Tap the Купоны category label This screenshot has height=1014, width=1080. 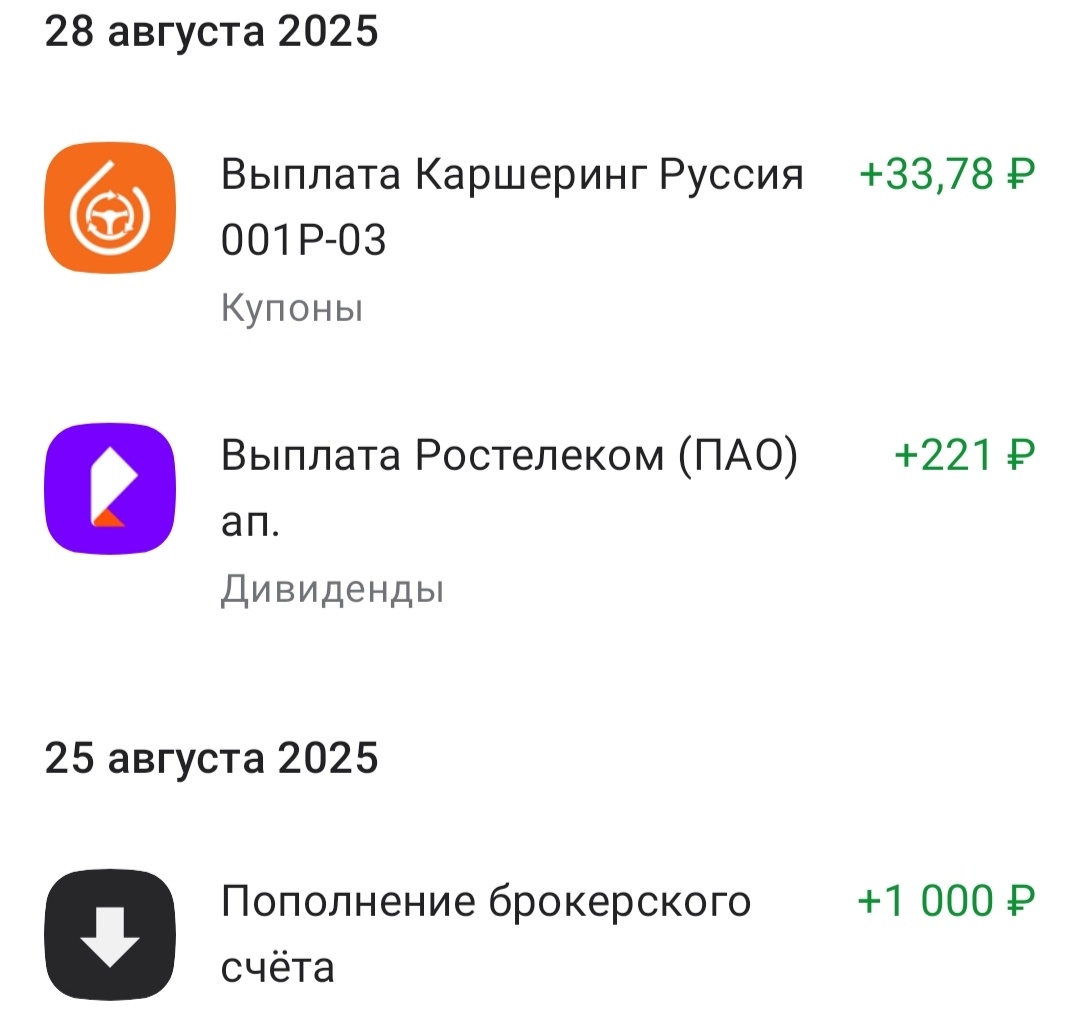tap(293, 309)
